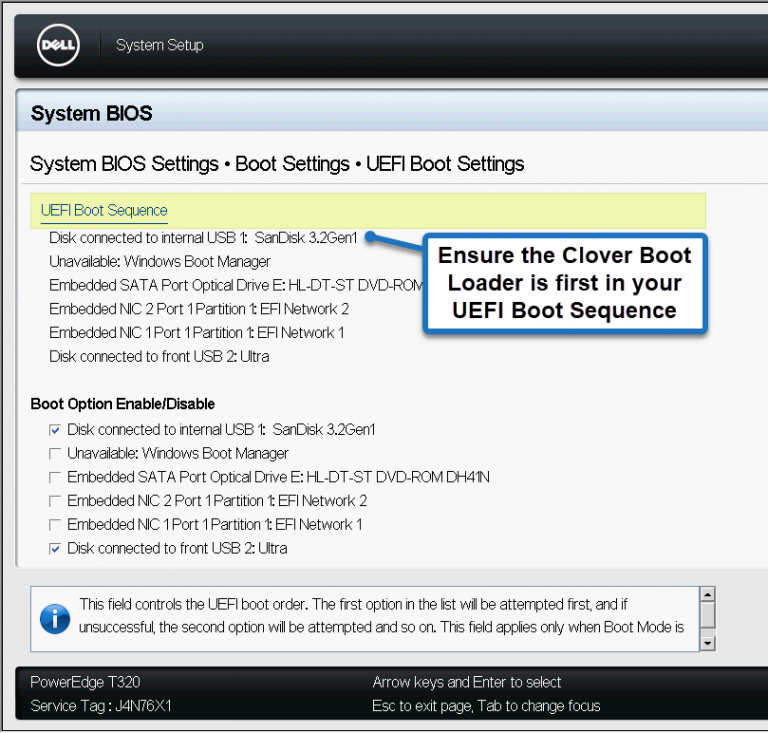Enable Embedded SATA Optical Drive E checkbox
768x733 pixels.
[55, 477]
